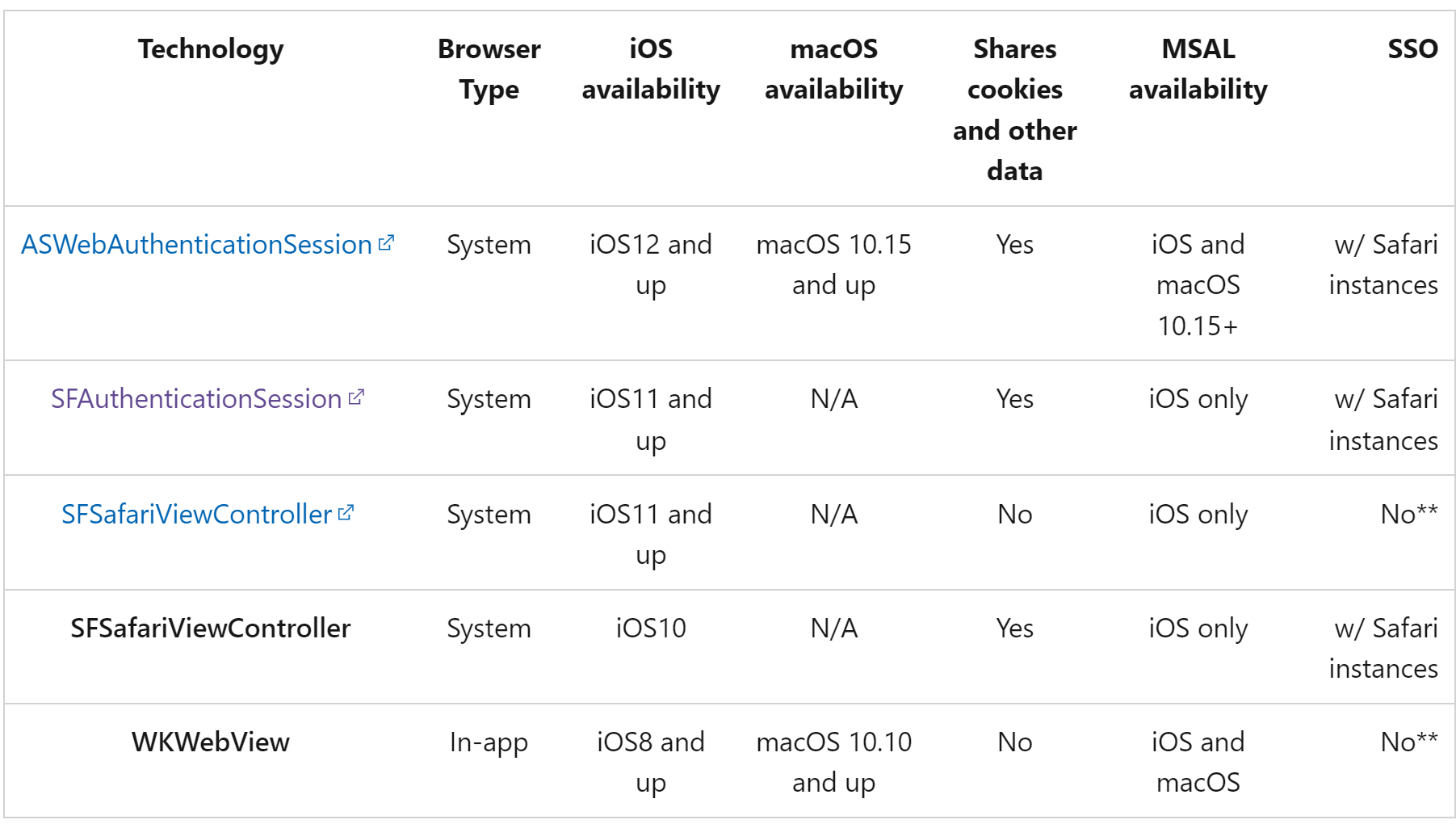Click N/A cell in SFSafariViewController link row
1456x824 pixels.
[834, 514]
